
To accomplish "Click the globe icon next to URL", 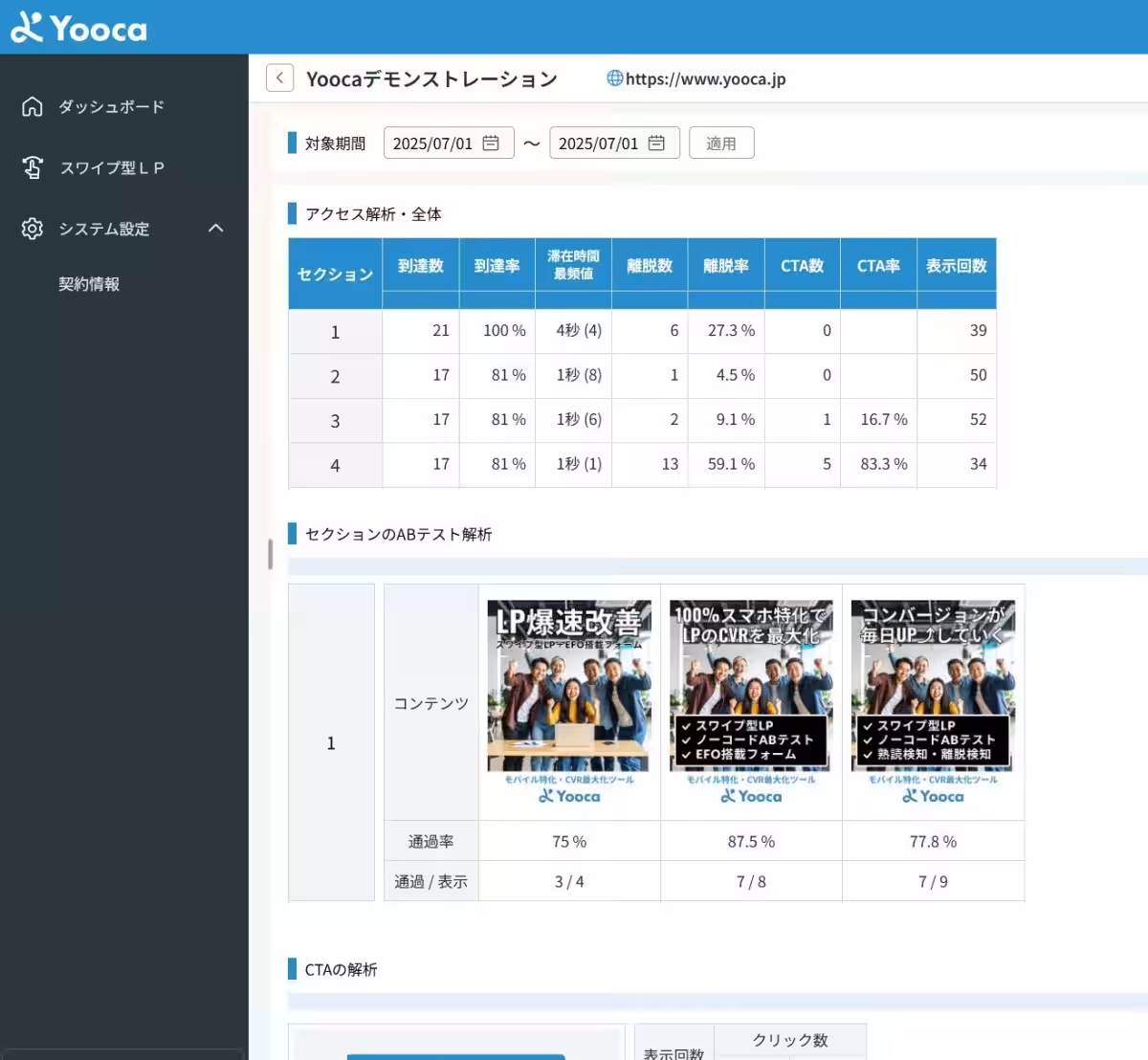I will pos(614,78).
